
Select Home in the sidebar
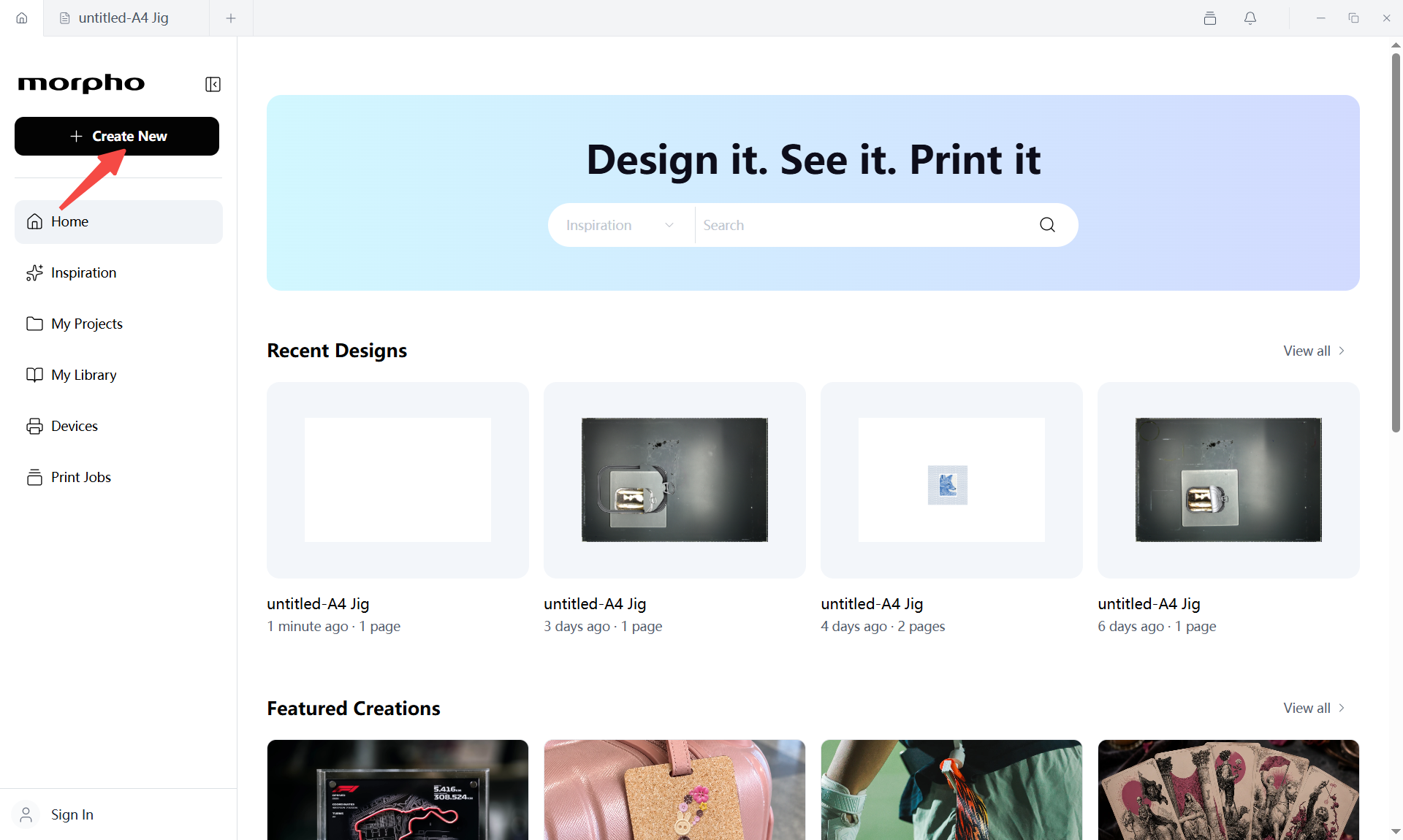pyautogui.click(x=118, y=221)
